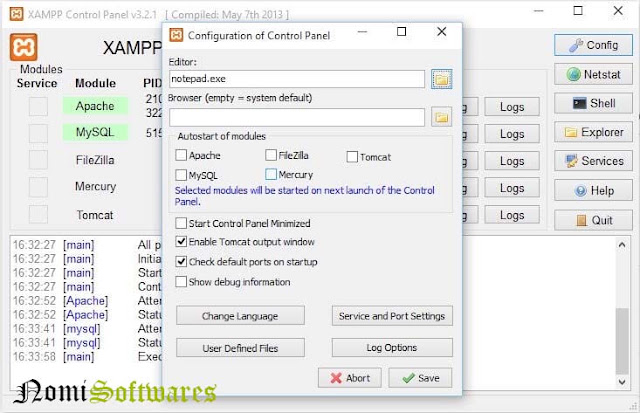Click the Editor text field
Screen dimensions: 640x413
297,79
